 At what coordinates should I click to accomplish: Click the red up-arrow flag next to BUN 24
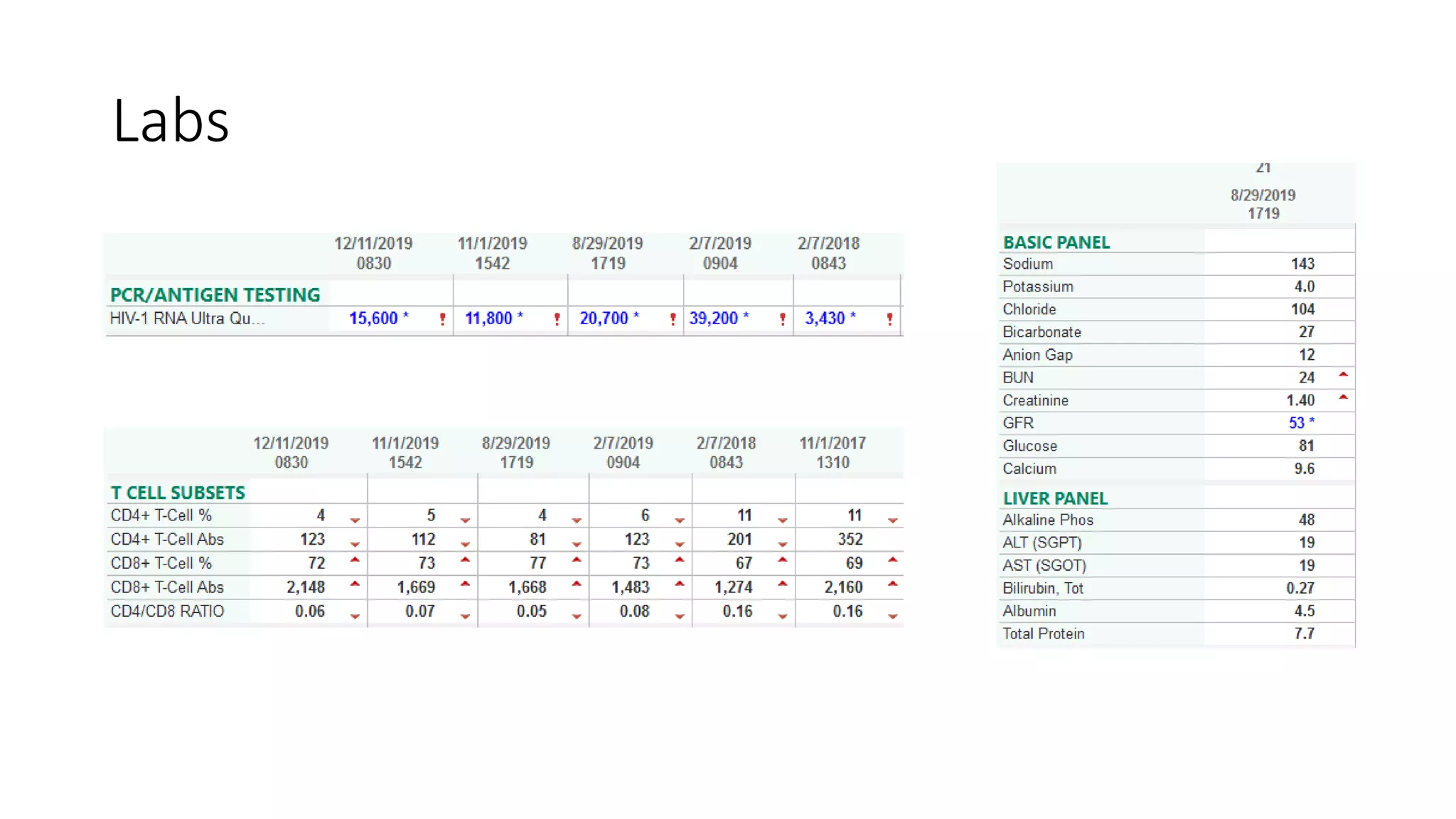(1343, 375)
